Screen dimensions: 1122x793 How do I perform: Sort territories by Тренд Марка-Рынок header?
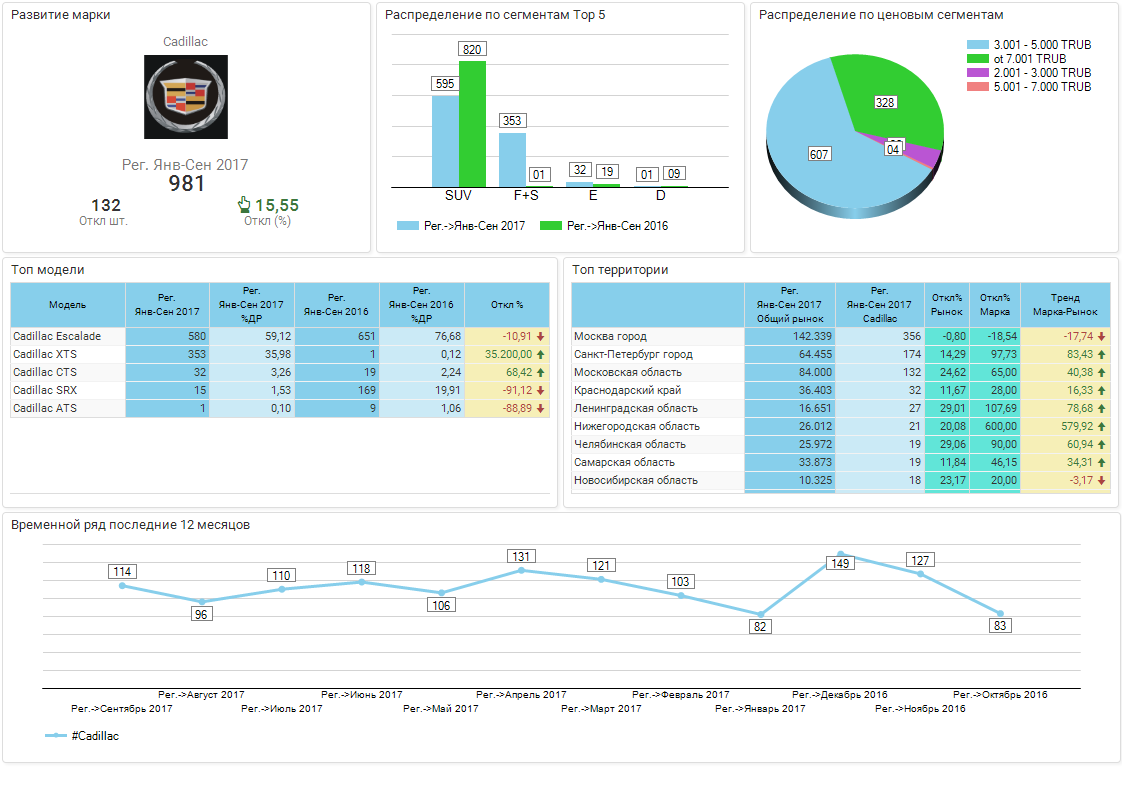[x=1065, y=305]
